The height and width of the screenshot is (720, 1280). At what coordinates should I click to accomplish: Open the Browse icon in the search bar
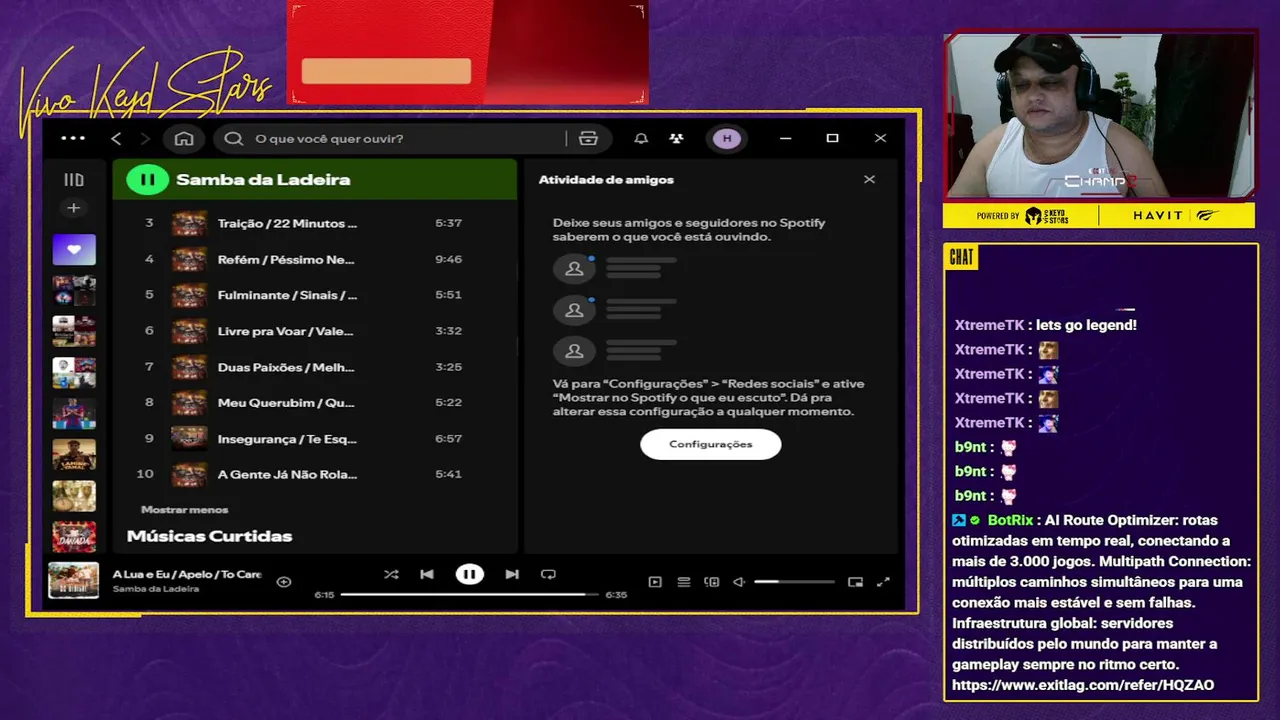coord(588,138)
